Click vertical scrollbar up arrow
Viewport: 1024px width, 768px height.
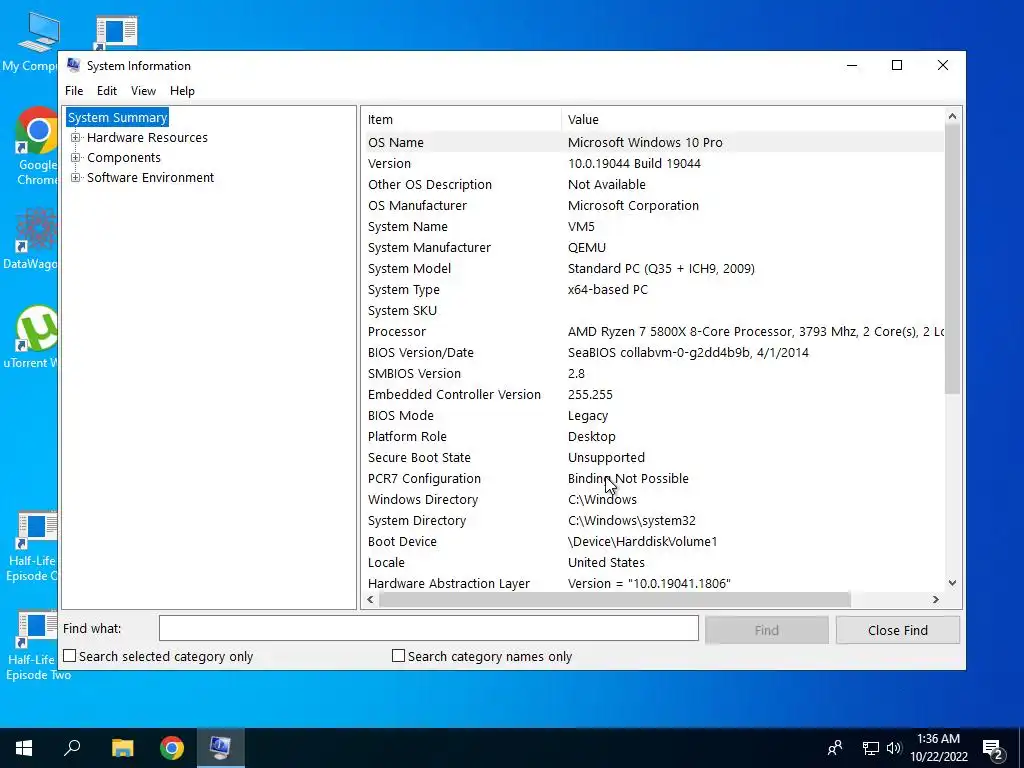pos(952,116)
